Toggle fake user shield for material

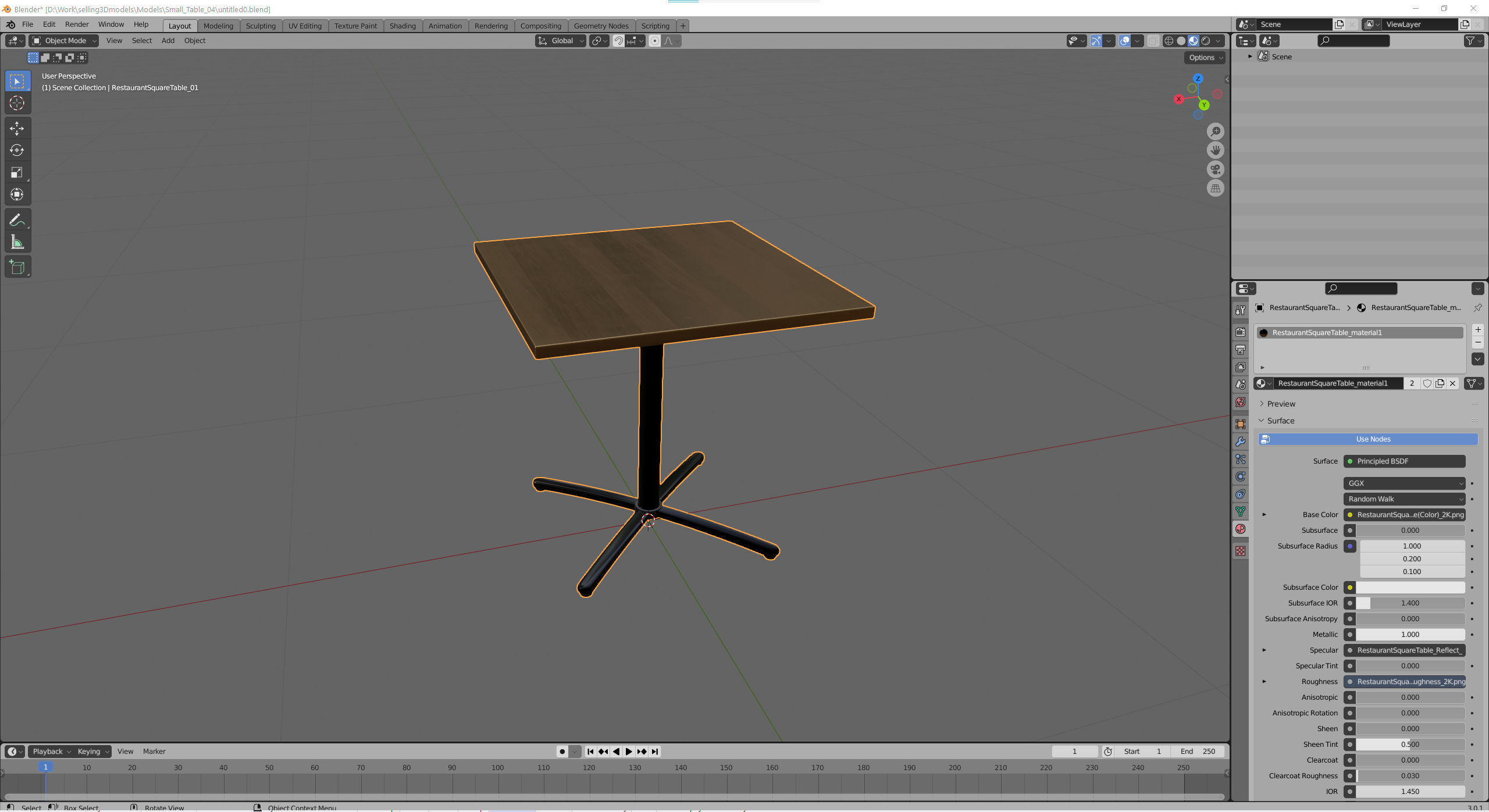[x=1427, y=383]
